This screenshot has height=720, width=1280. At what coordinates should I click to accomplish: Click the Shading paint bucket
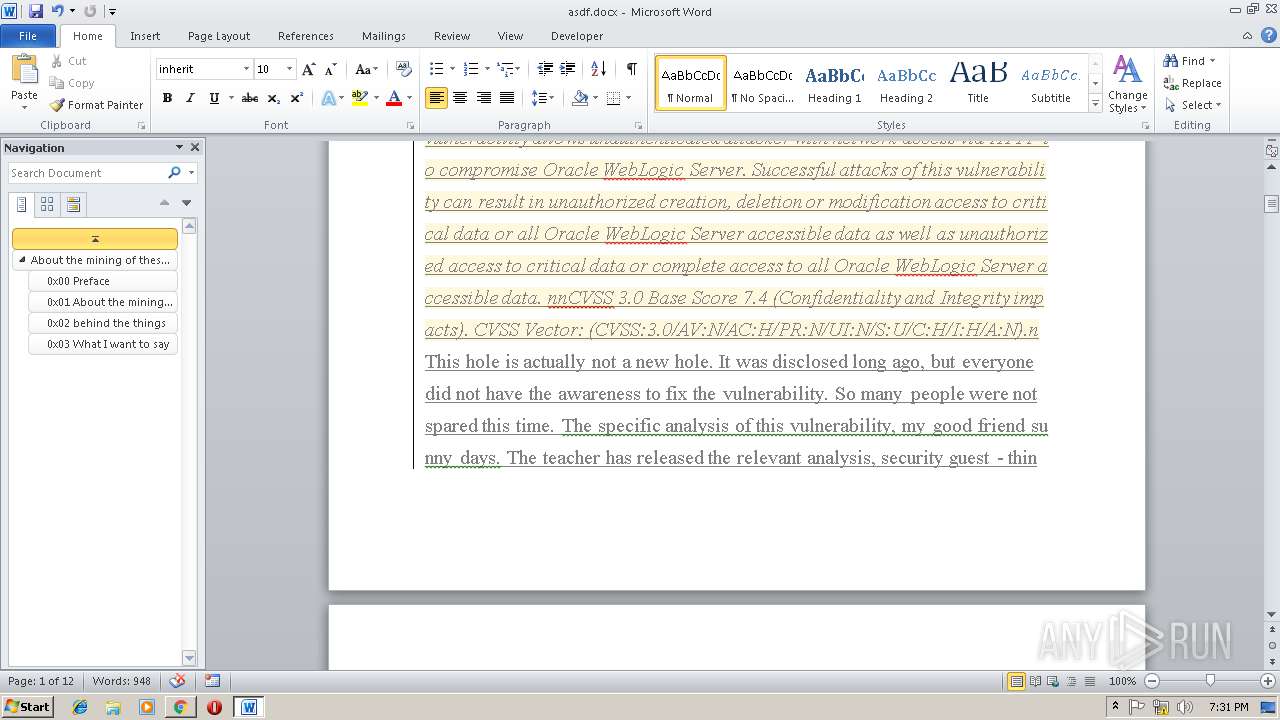pyautogui.click(x=580, y=98)
